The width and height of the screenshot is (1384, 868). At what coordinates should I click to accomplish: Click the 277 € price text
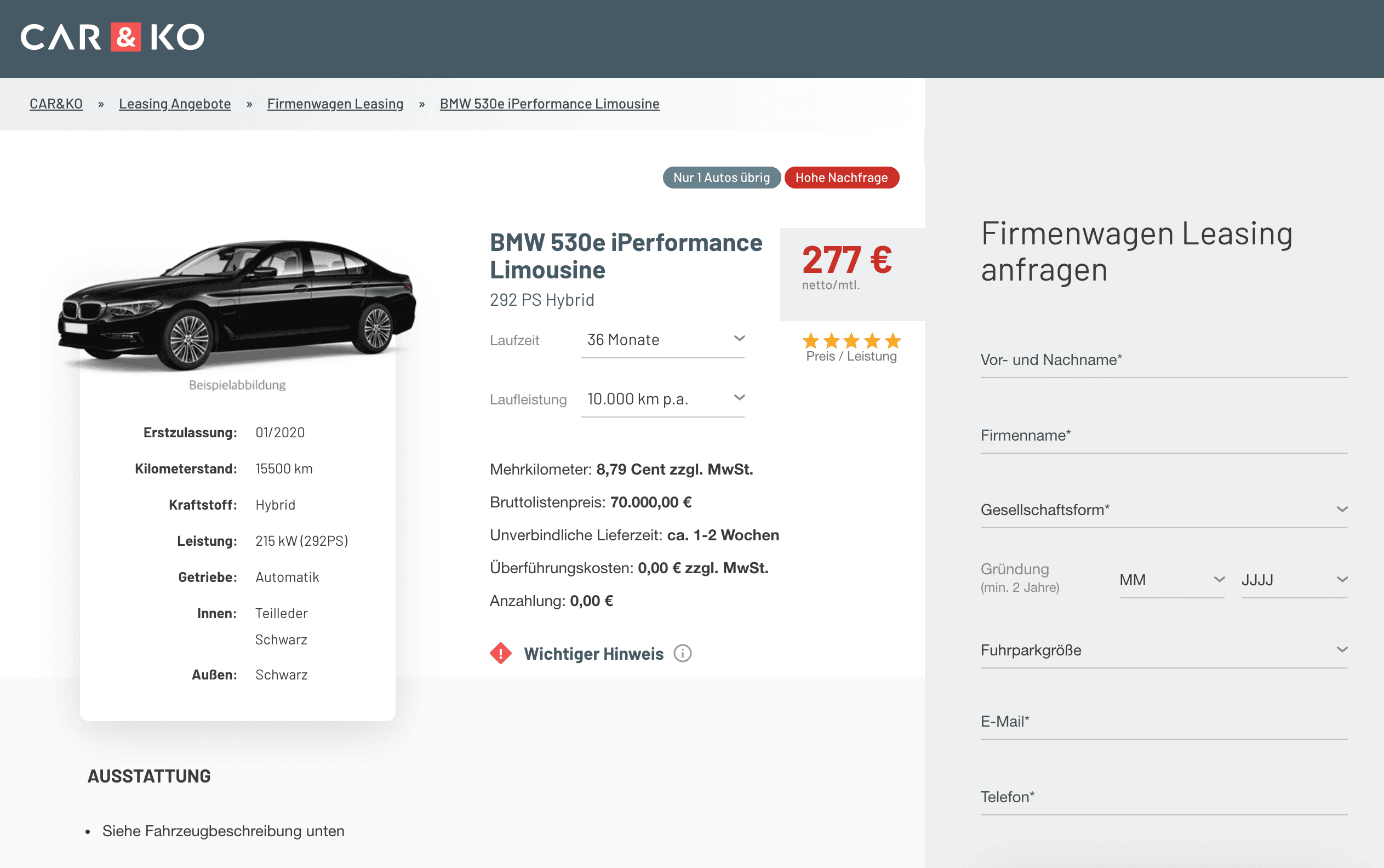(847, 260)
